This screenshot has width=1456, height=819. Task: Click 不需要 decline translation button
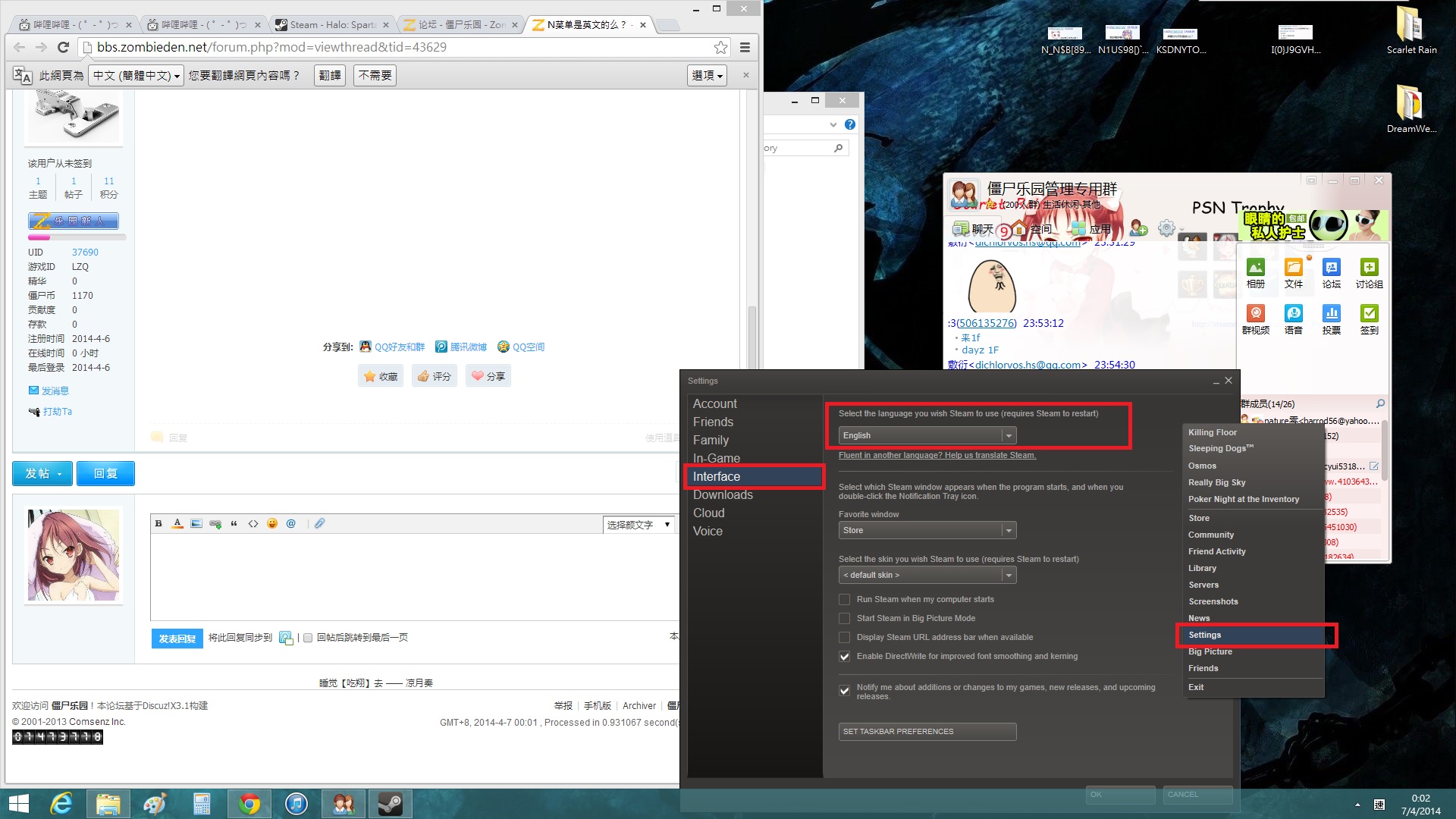pyautogui.click(x=375, y=75)
